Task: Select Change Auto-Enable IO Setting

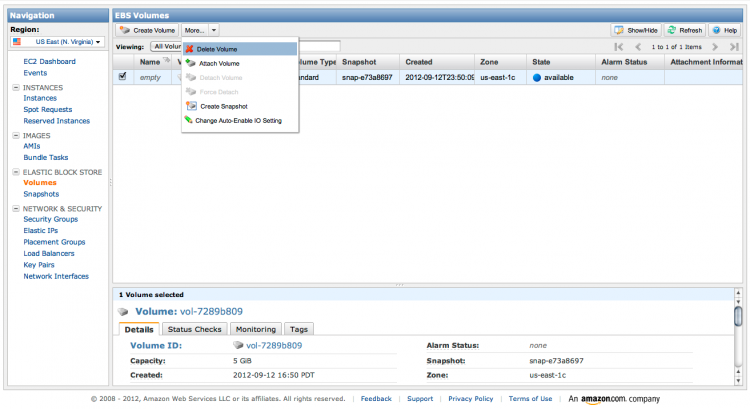Action: [x=240, y=121]
